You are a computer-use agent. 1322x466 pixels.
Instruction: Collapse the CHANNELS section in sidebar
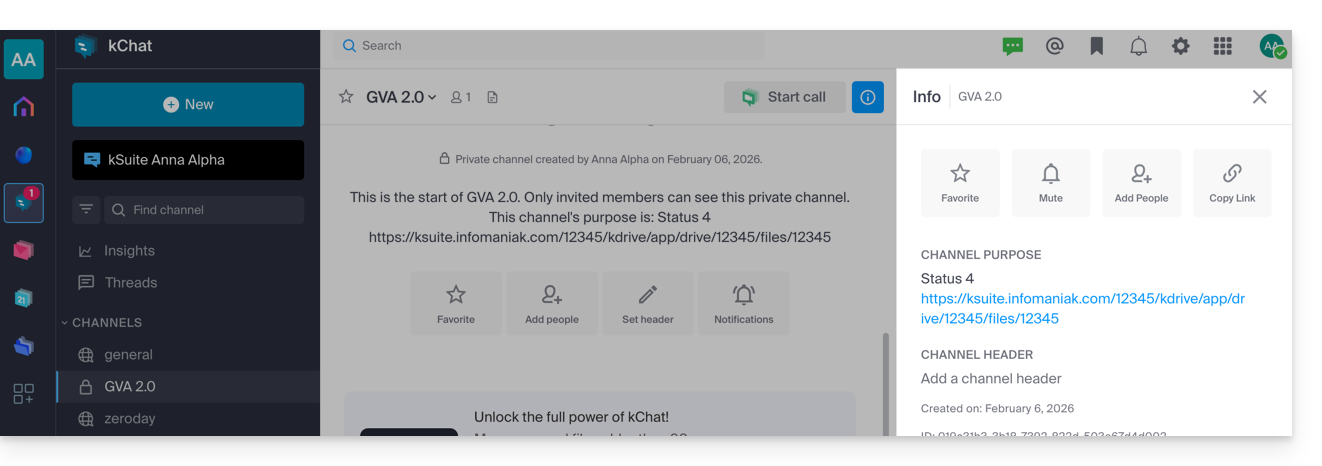[x=101, y=323]
